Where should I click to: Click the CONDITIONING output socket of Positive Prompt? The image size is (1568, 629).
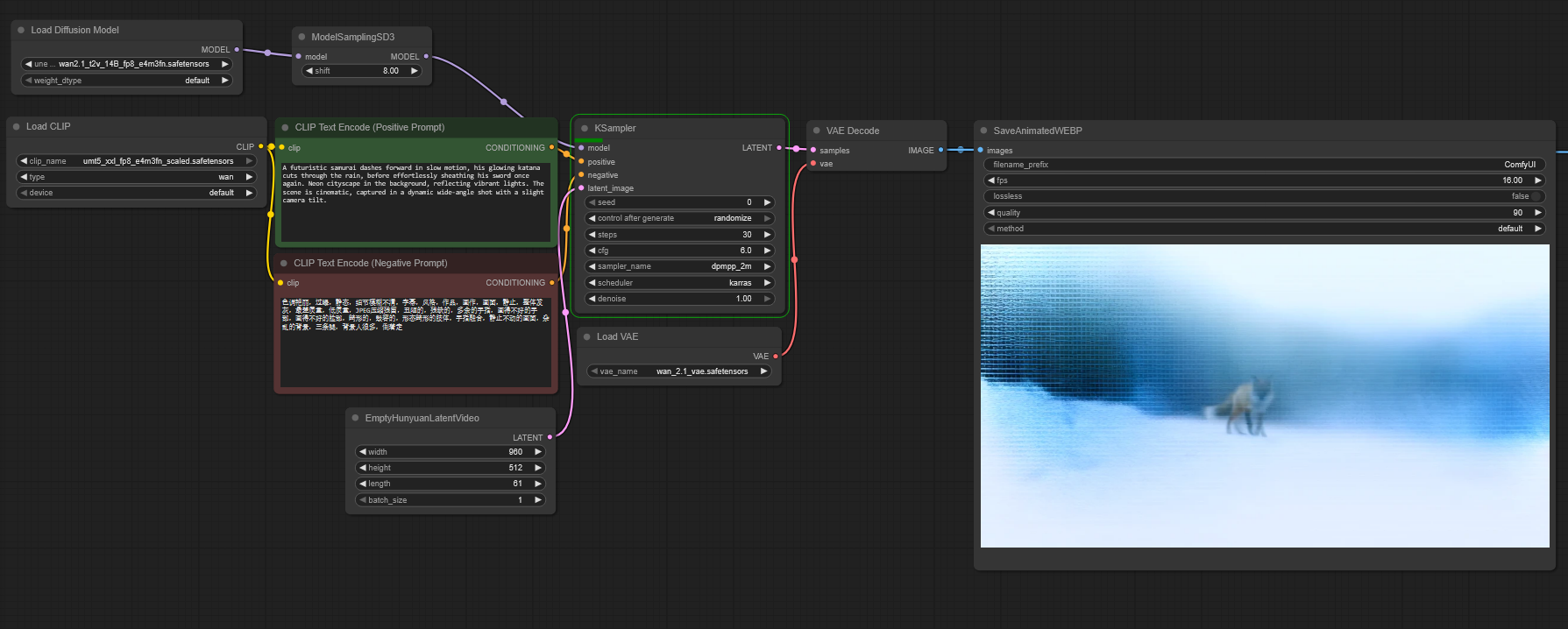point(551,147)
